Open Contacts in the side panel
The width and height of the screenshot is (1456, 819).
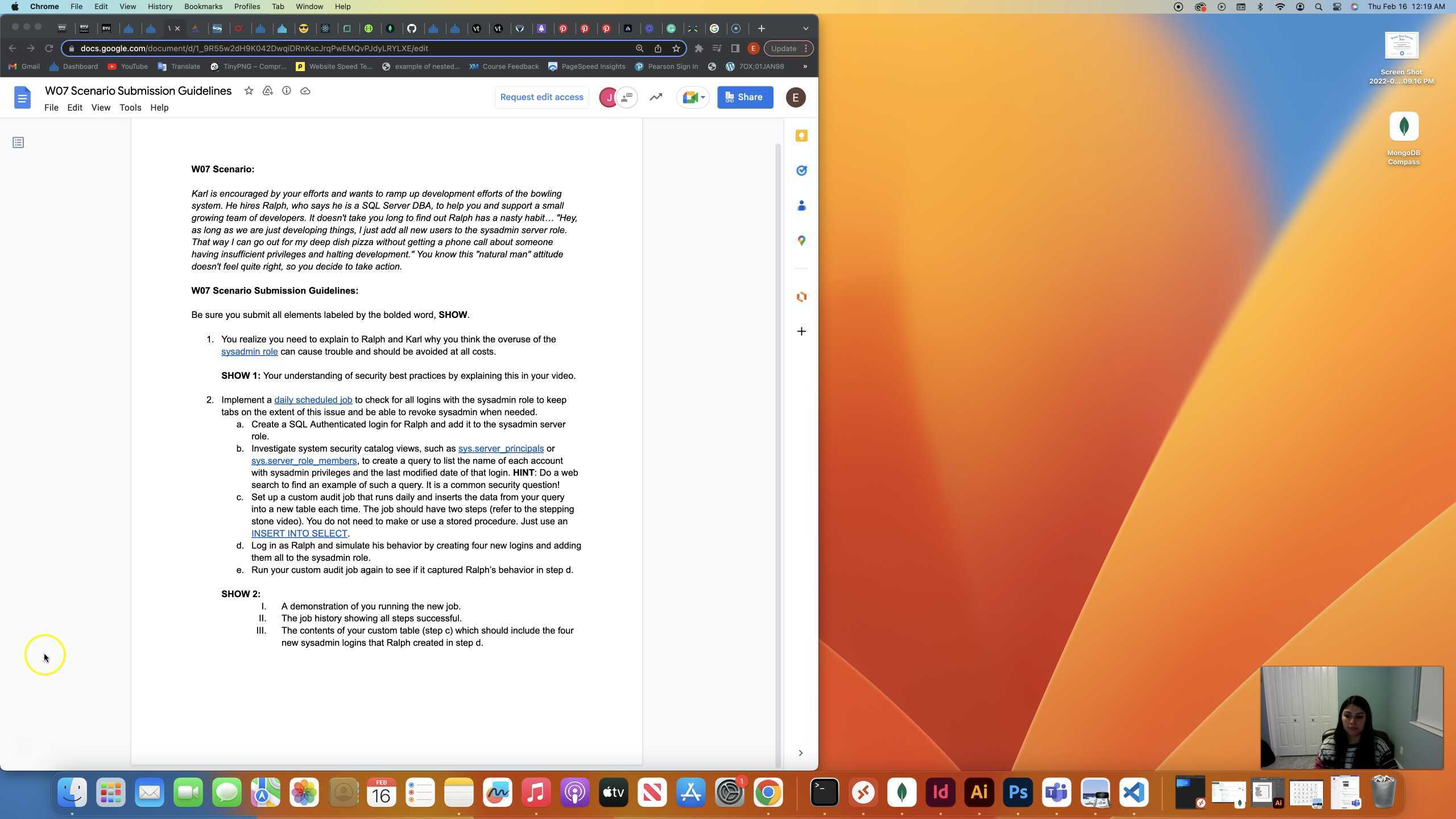tap(801, 206)
